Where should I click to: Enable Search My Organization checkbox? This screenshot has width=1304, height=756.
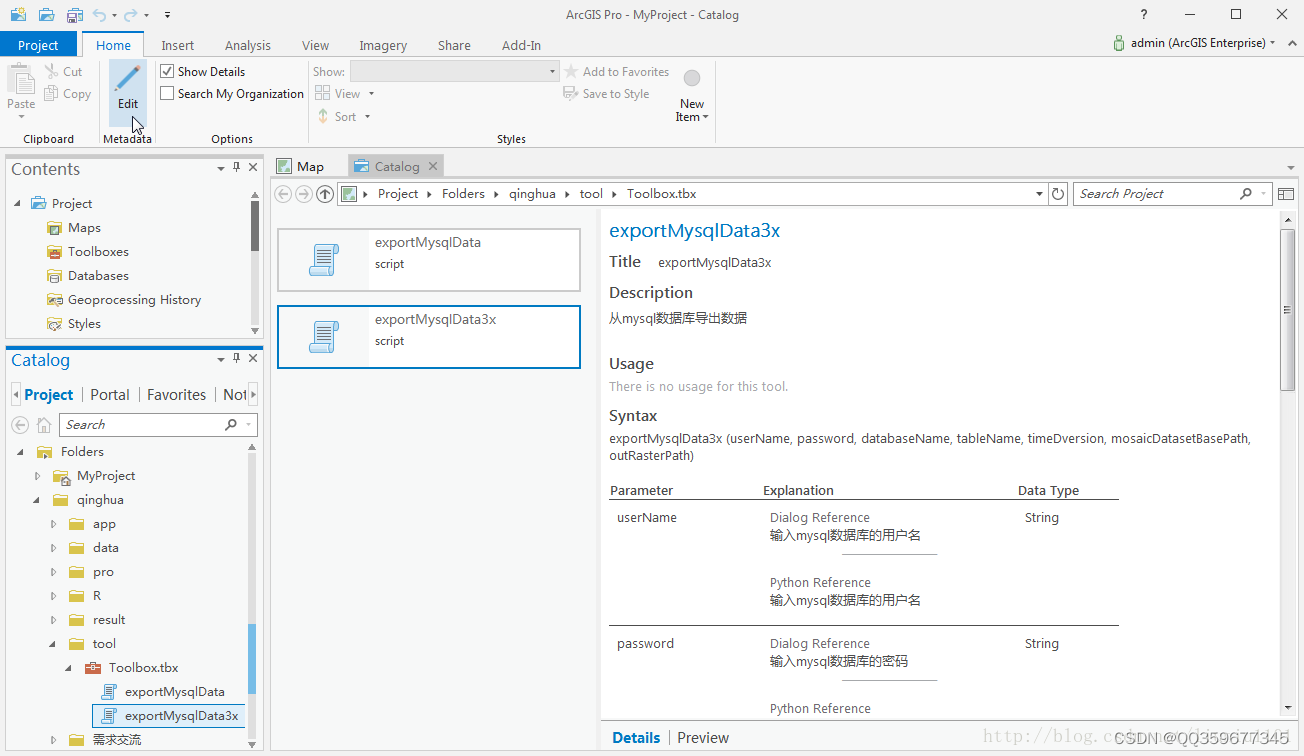pos(168,94)
